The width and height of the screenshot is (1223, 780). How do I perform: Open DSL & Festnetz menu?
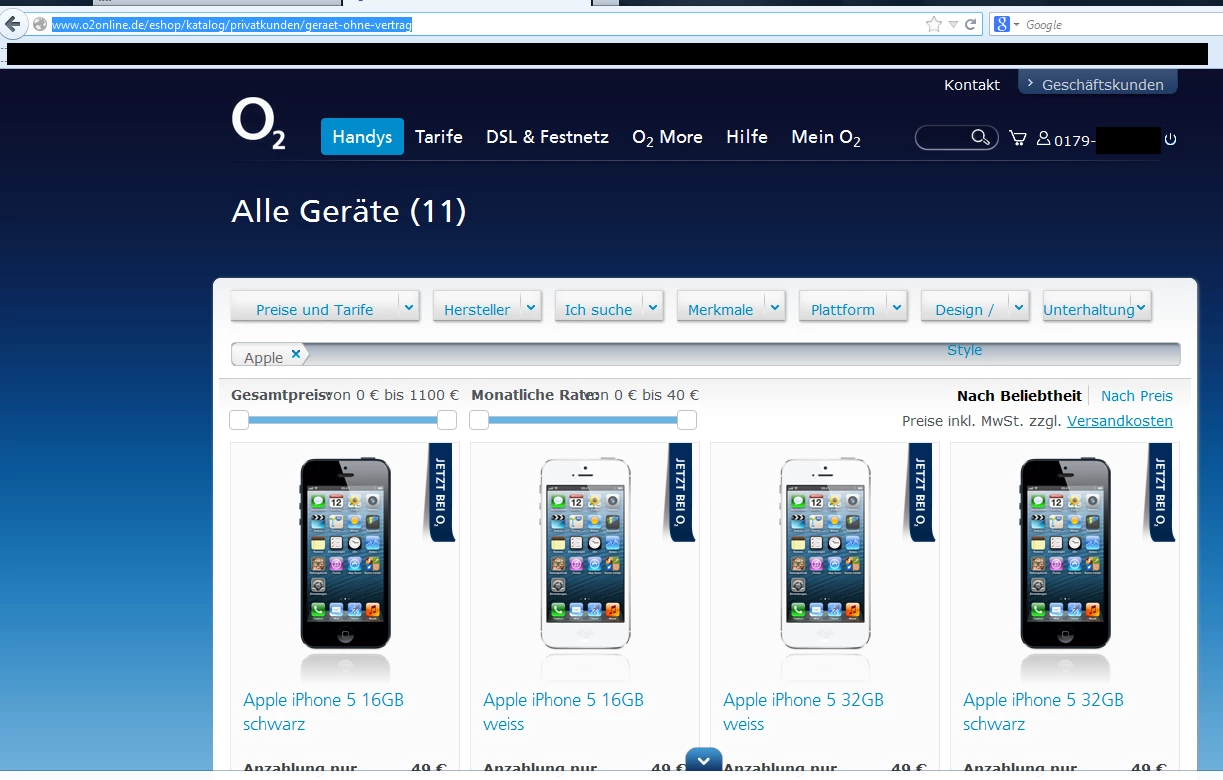(547, 137)
